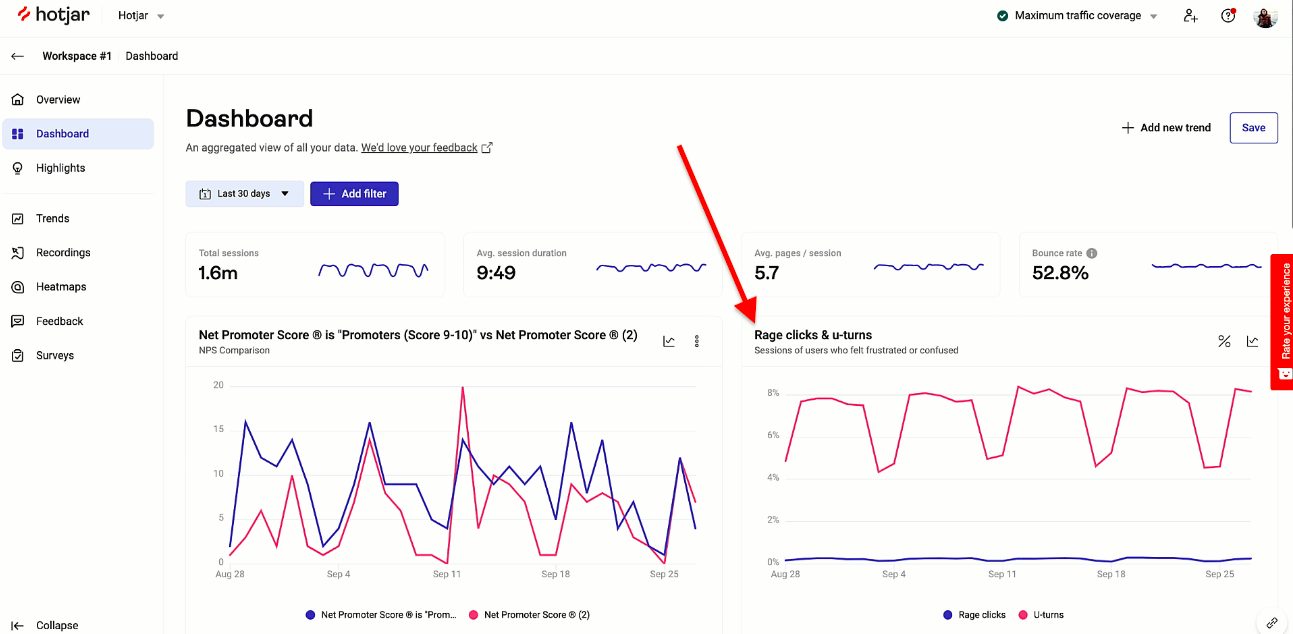
Task: Open the Rate your experience tab
Action: (x=1284, y=321)
